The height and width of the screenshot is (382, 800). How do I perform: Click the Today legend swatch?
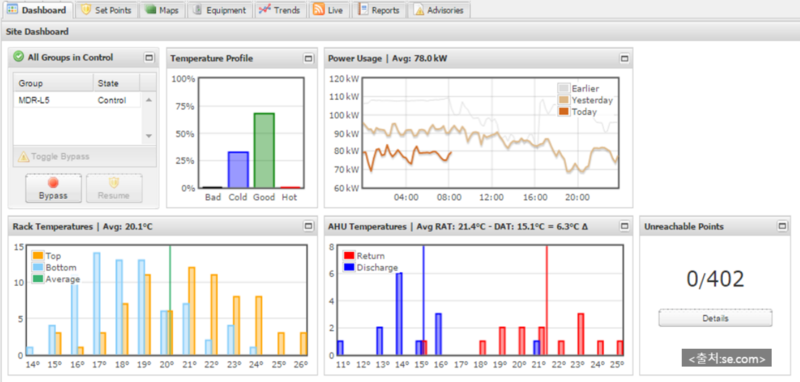point(564,112)
